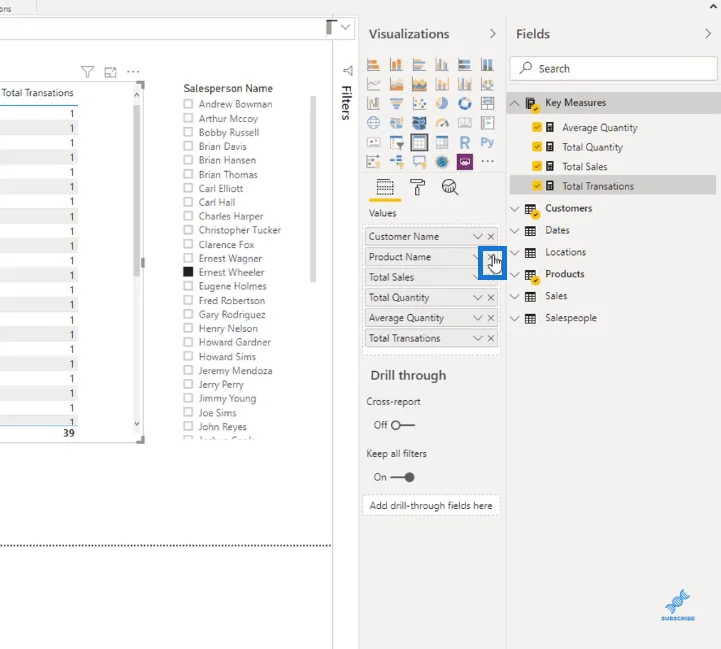Select the Card visual
This screenshot has width=721, height=649.
point(464,123)
